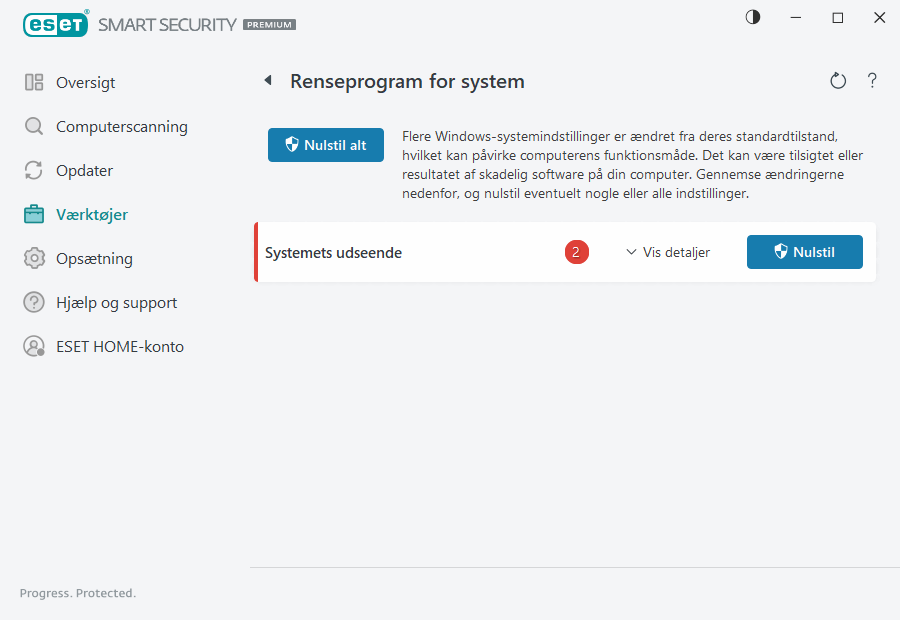The width and height of the screenshot is (900, 620).
Task: Select the Oversigt sidebar icon
Action: [34, 82]
